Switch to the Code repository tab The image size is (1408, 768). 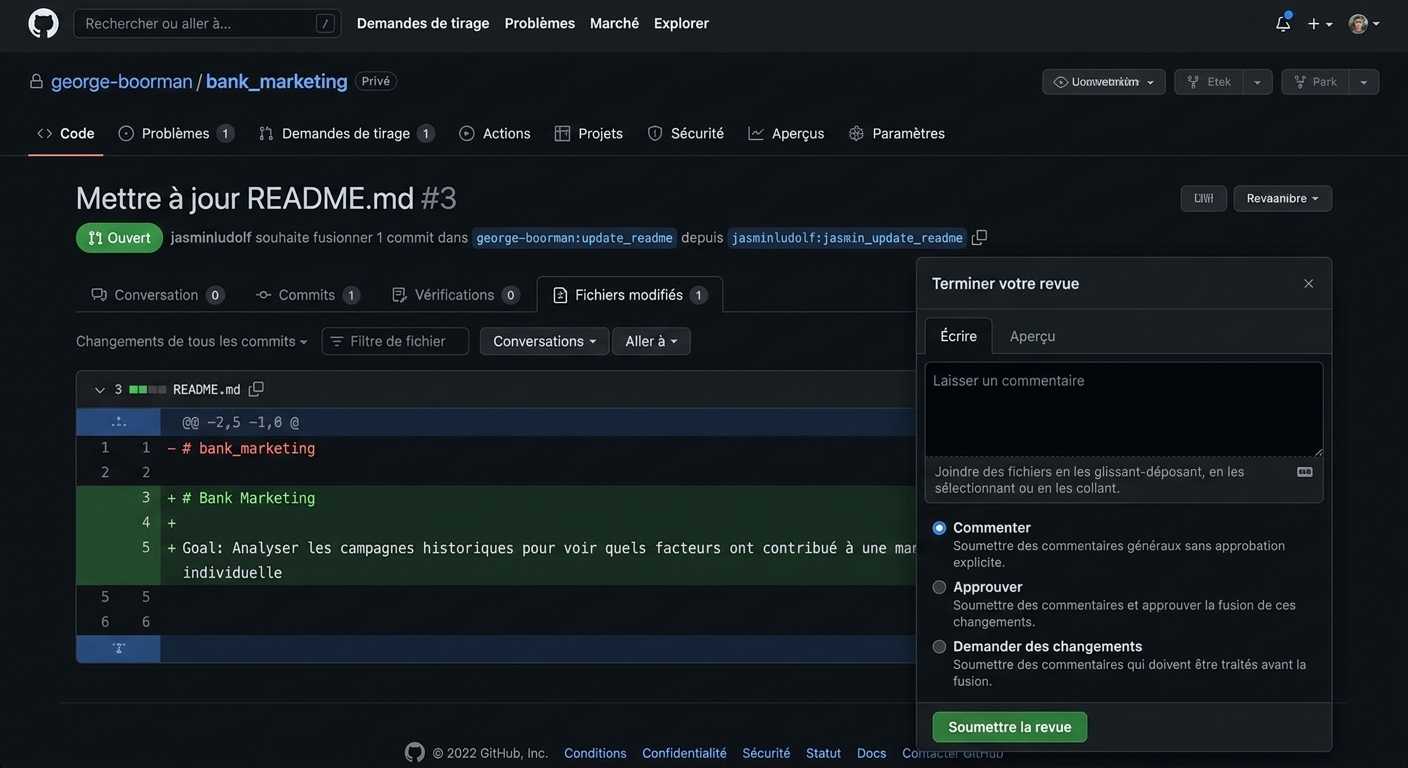click(x=66, y=133)
